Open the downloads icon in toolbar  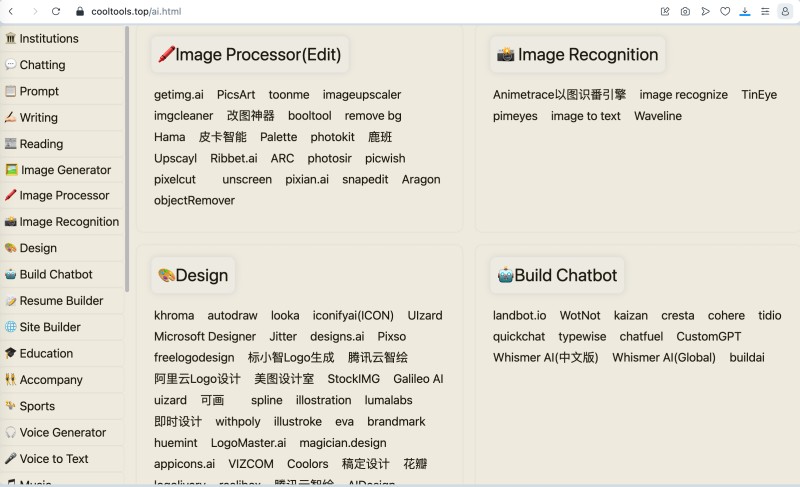745,11
